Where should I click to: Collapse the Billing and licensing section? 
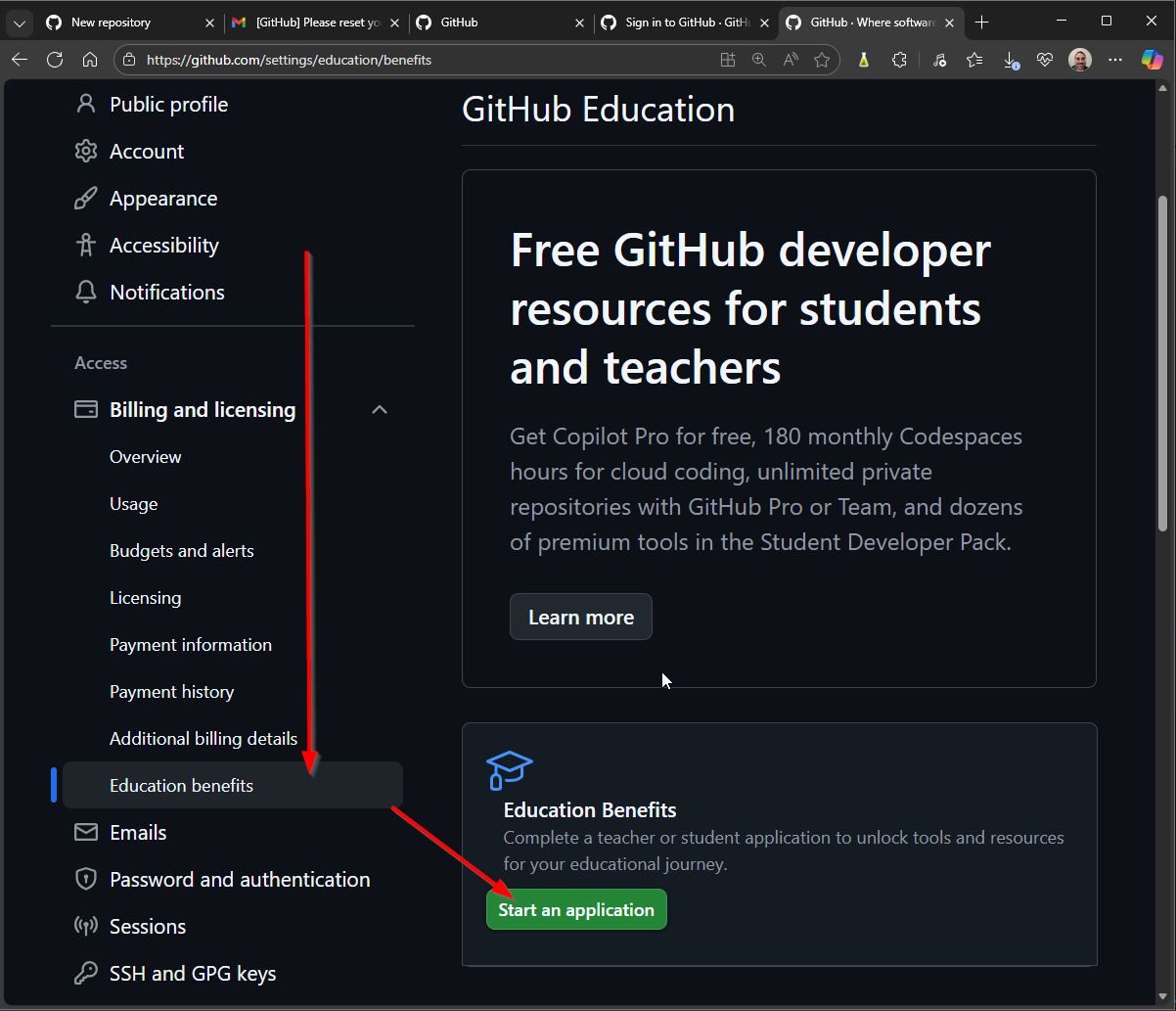point(380,410)
